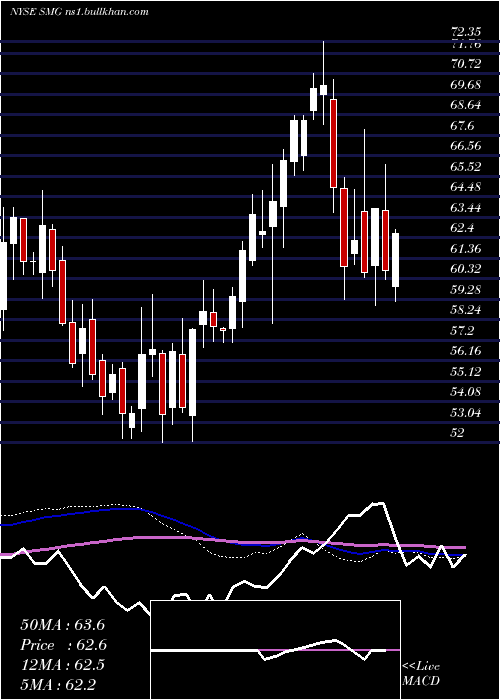Screen dimensions: 500x700
Task: Click the 67.6 price axis label
Action: 462,125
